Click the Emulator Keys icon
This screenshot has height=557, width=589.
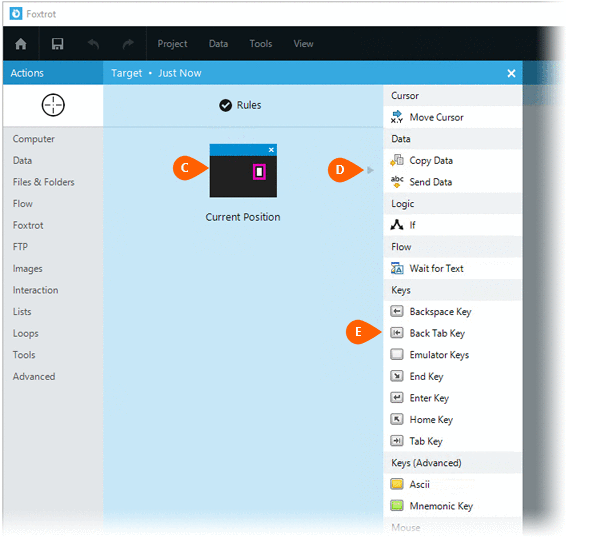click(397, 354)
